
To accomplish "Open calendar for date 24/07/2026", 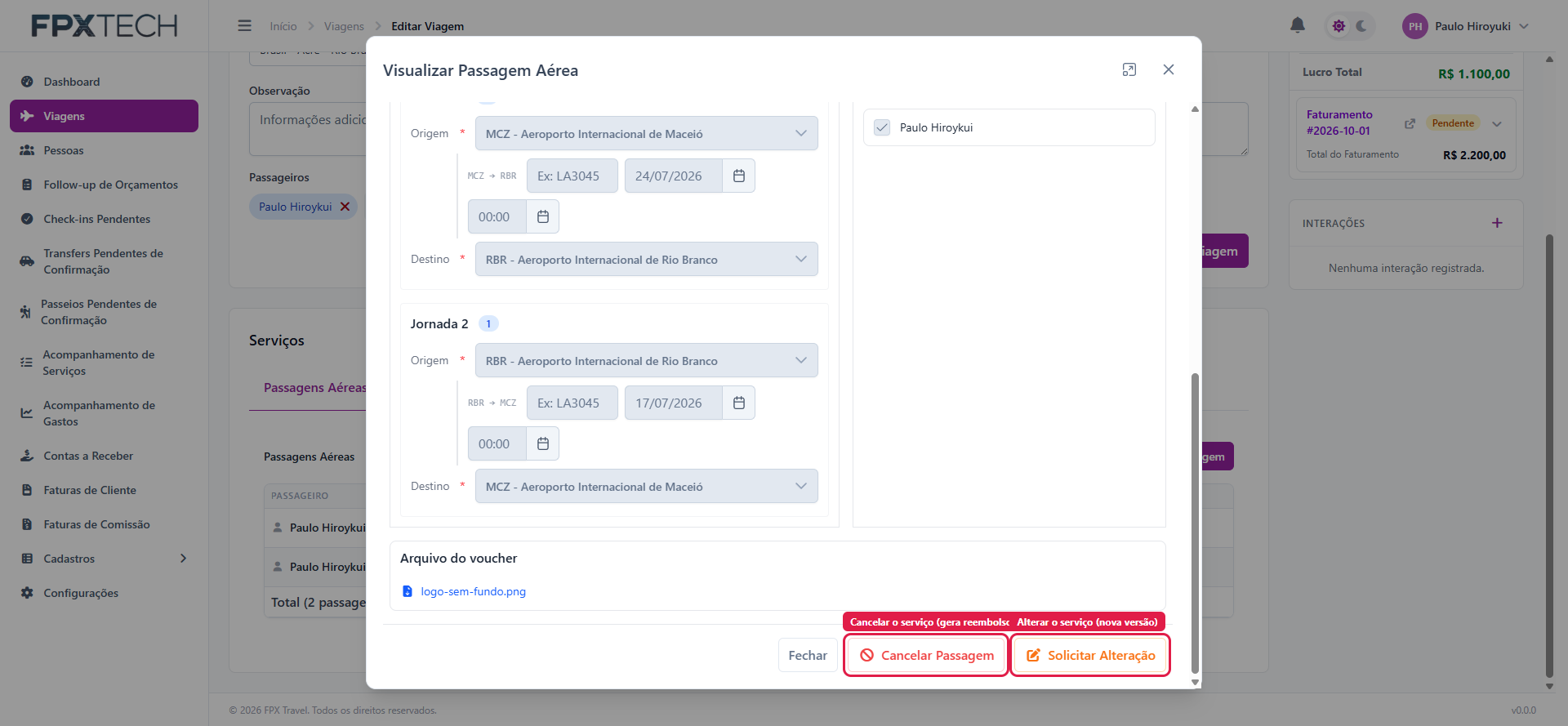I will (739, 176).
